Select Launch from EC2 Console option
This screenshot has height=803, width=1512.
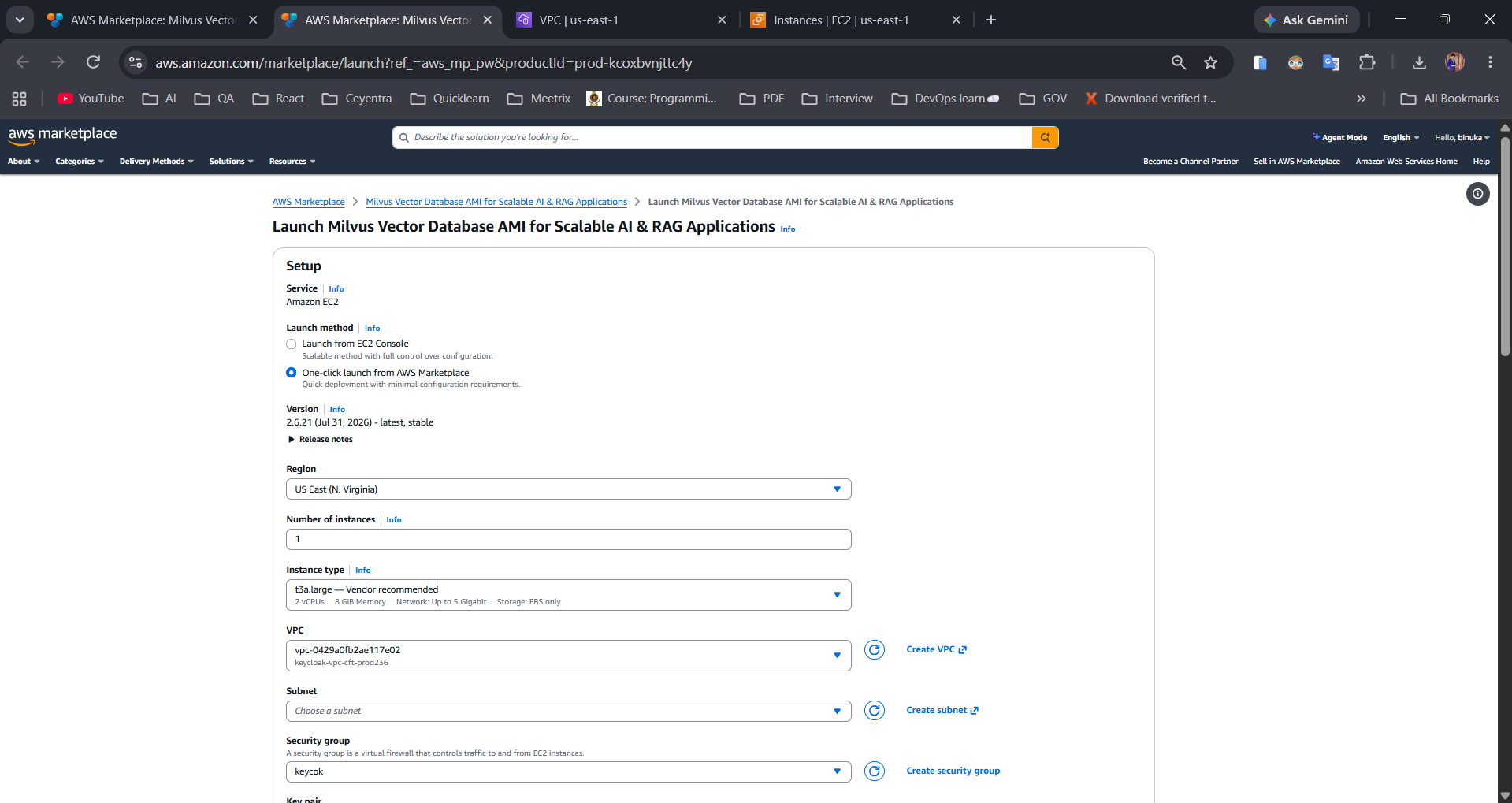pos(292,344)
